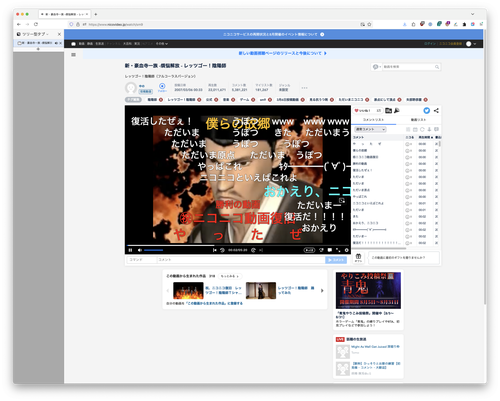This screenshot has width=500, height=401.
Task: Click the comment text input field
Action: (241, 260)
